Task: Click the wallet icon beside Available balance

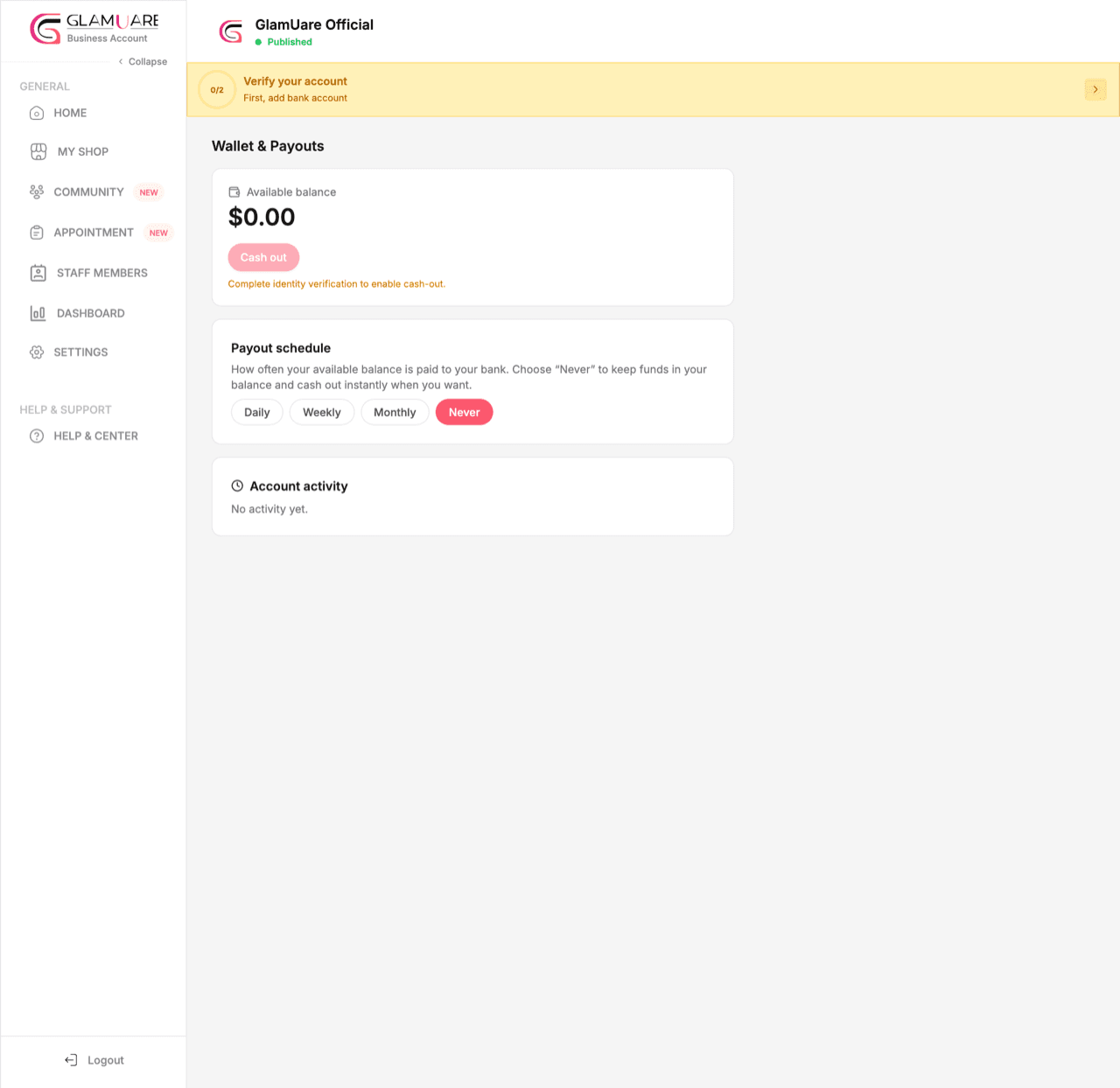Action: (234, 192)
